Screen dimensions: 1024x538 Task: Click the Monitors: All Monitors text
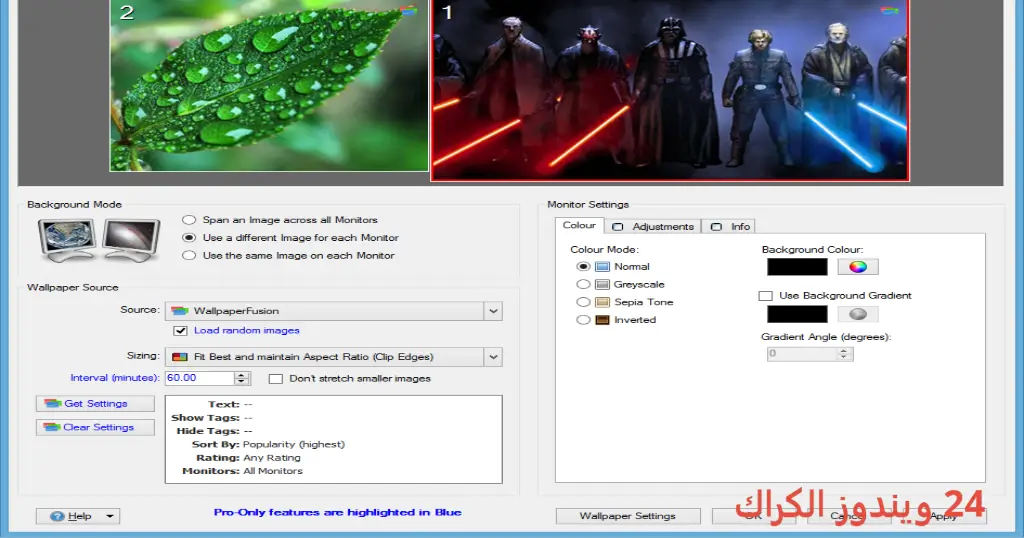click(242, 471)
